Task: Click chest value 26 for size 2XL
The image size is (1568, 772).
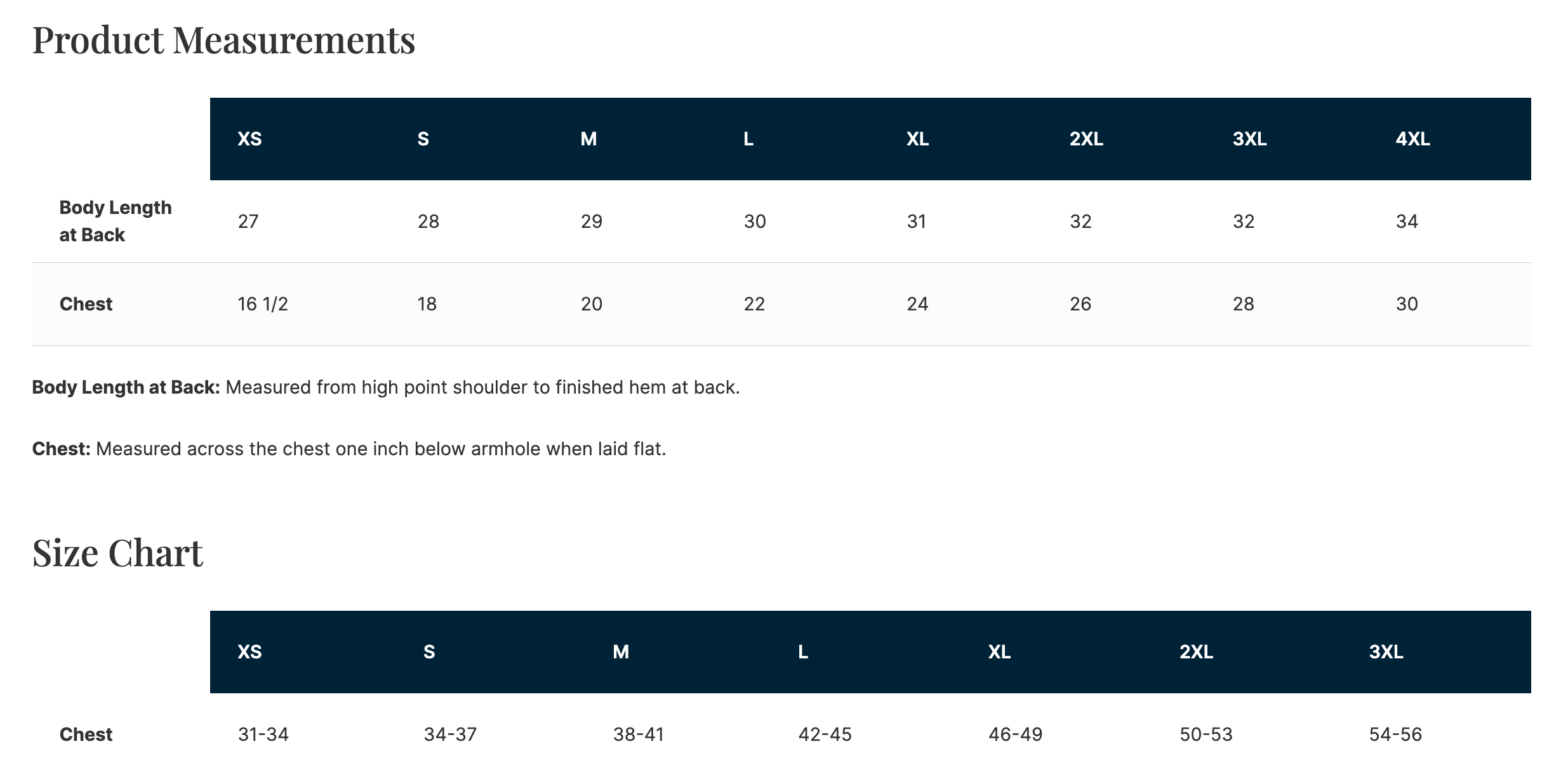Action: point(1080,304)
